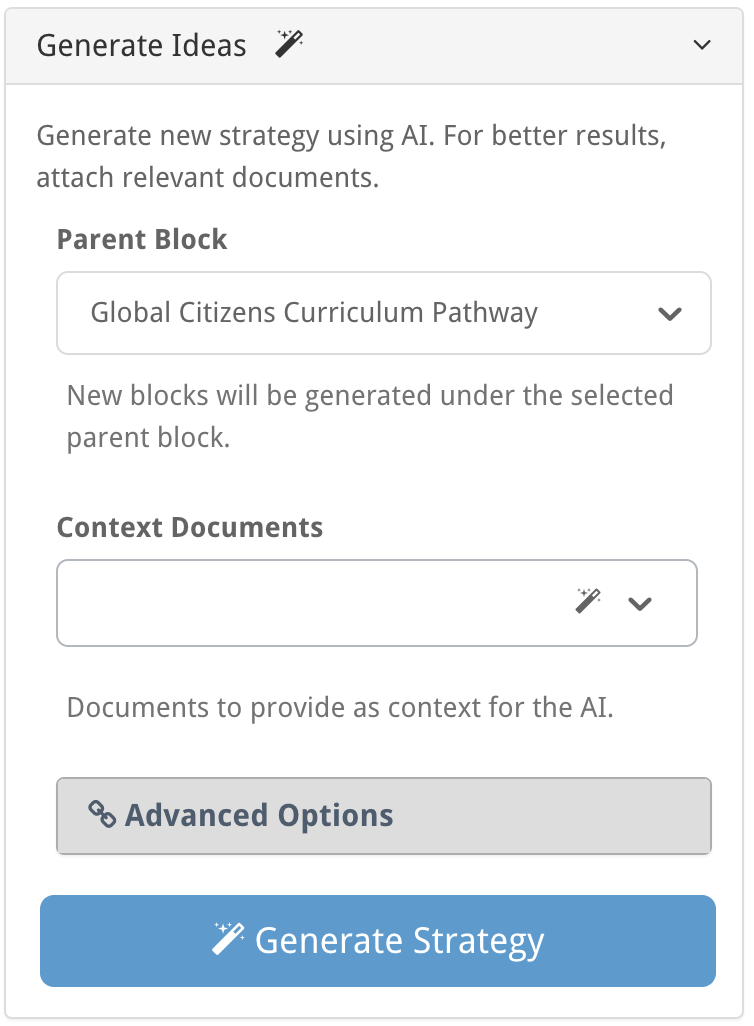Click the Generate Ideas header title
This screenshot has height=1026, width=754.
[141, 45]
